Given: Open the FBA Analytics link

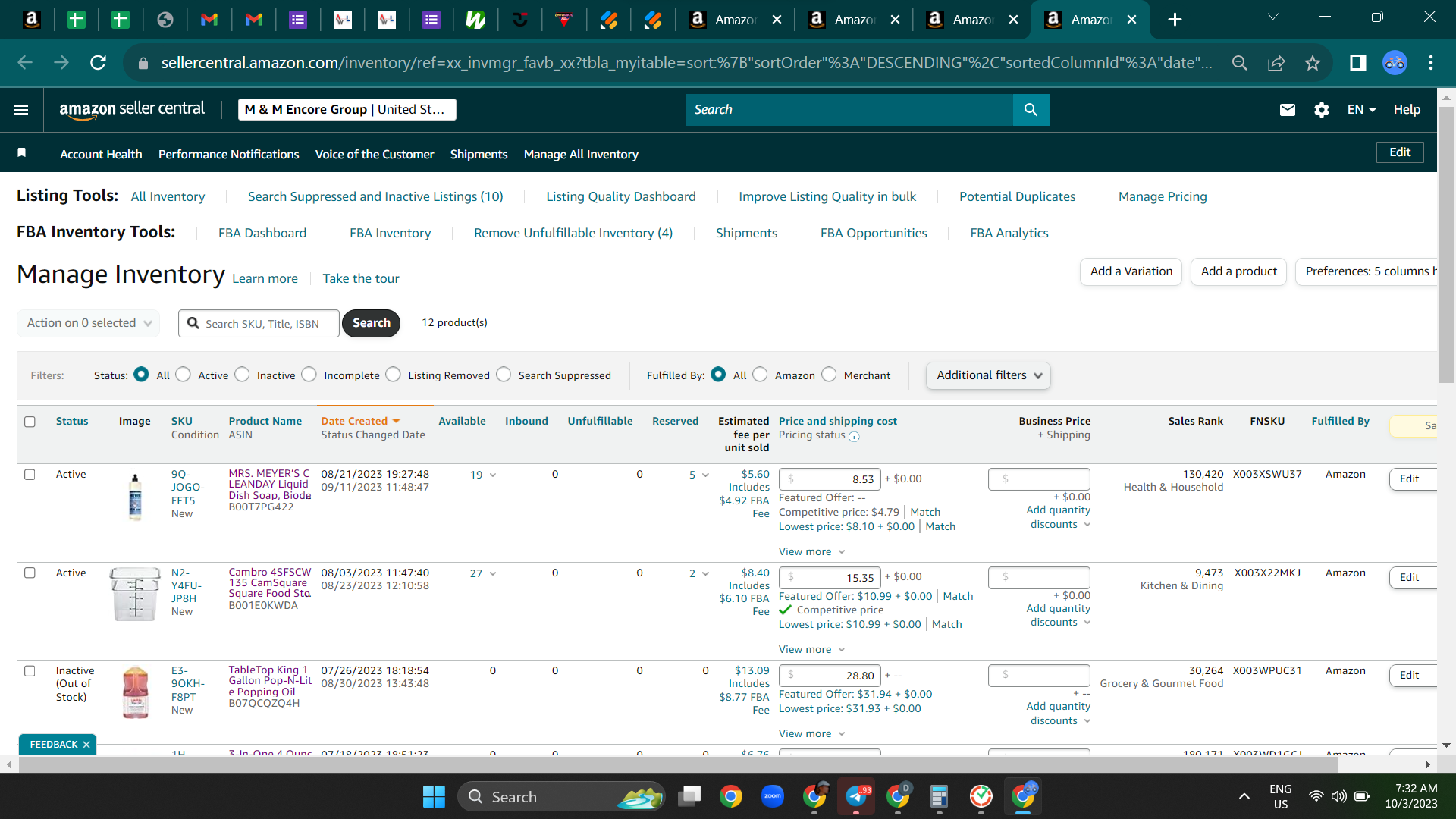Looking at the screenshot, I should (x=1009, y=234).
